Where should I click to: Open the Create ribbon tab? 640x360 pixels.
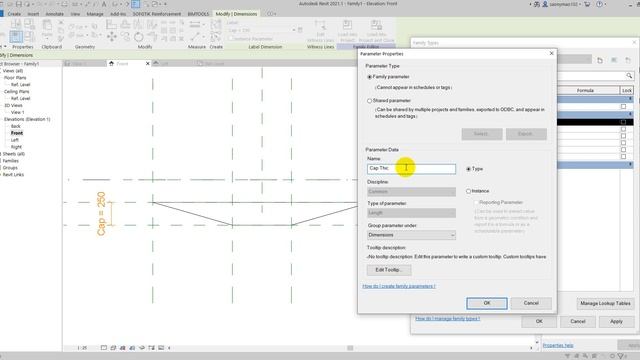coord(14,14)
